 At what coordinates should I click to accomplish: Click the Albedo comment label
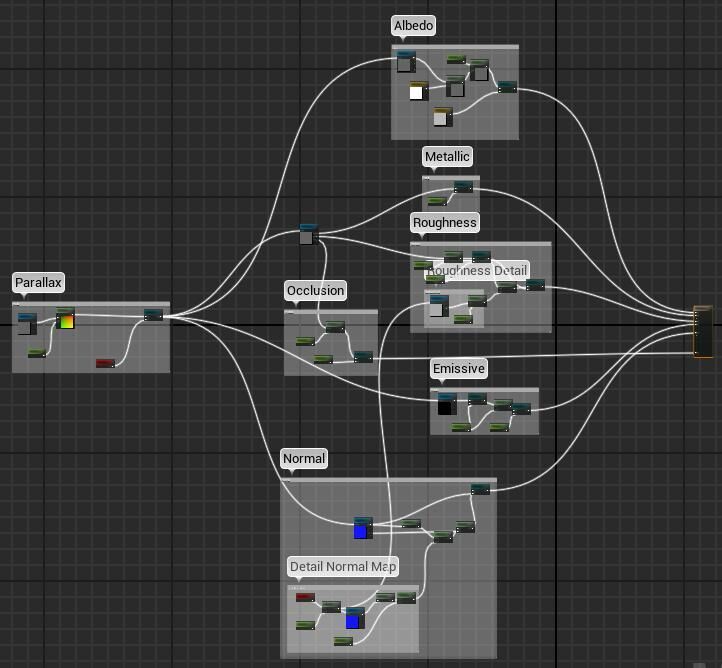pos(414,26)
